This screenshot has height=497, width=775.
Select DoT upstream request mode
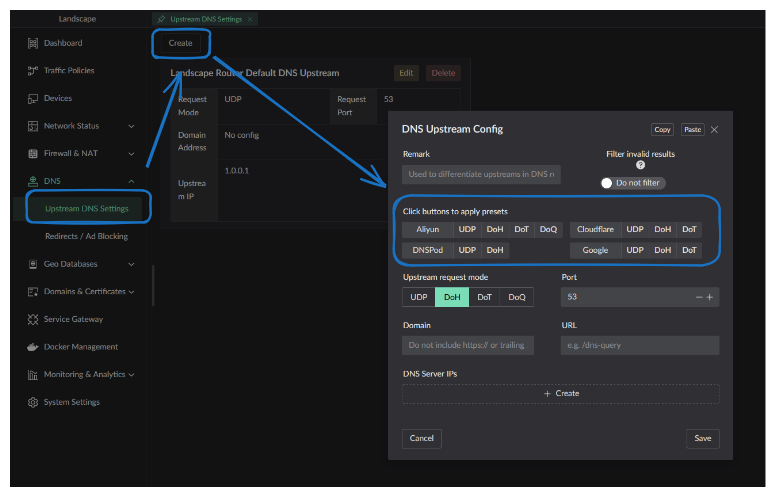(x=484, y=297)
